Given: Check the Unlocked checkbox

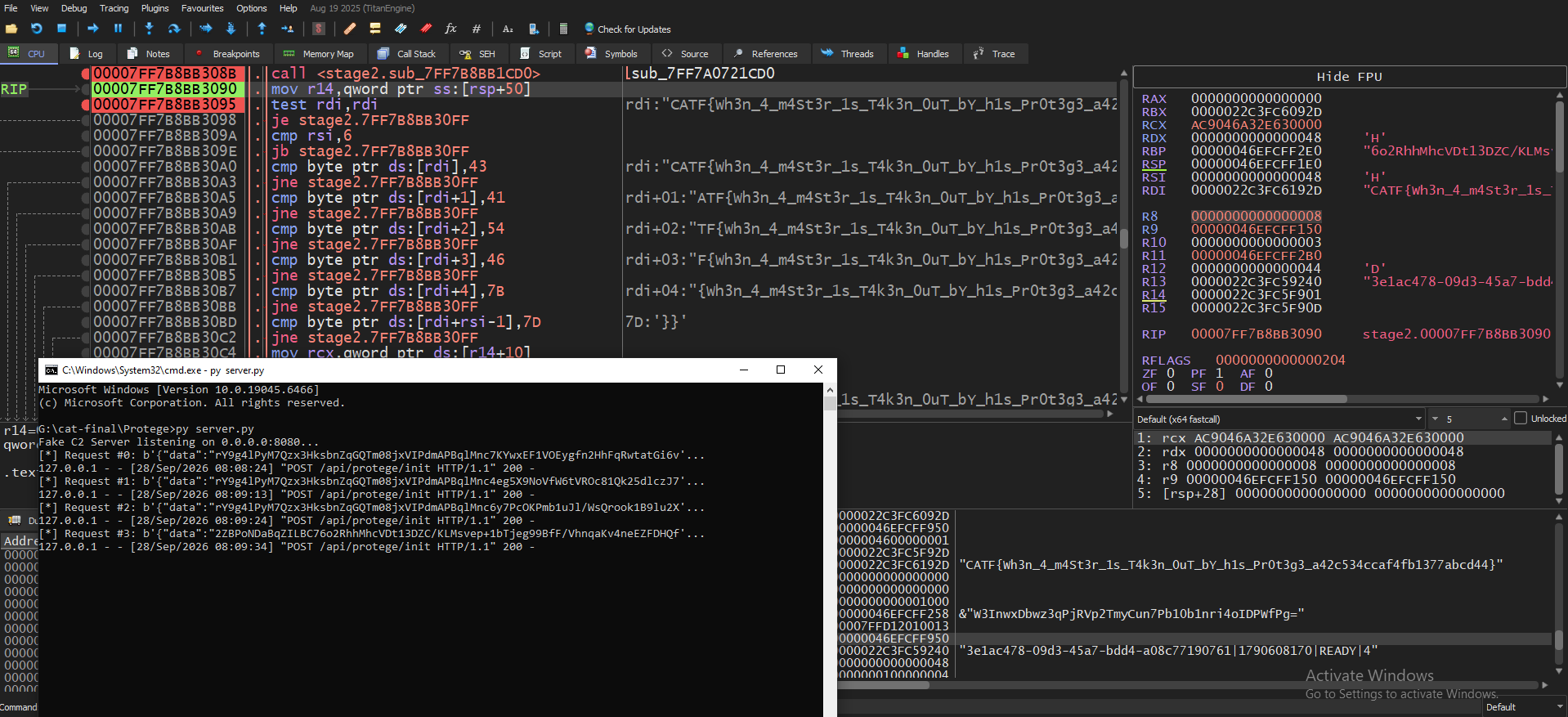Looking at the screenshot, I should click(x=1521, y=419).
